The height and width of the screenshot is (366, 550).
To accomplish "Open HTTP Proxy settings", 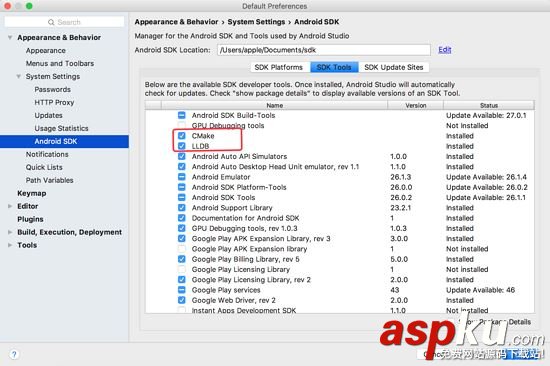I will point(54,102).
